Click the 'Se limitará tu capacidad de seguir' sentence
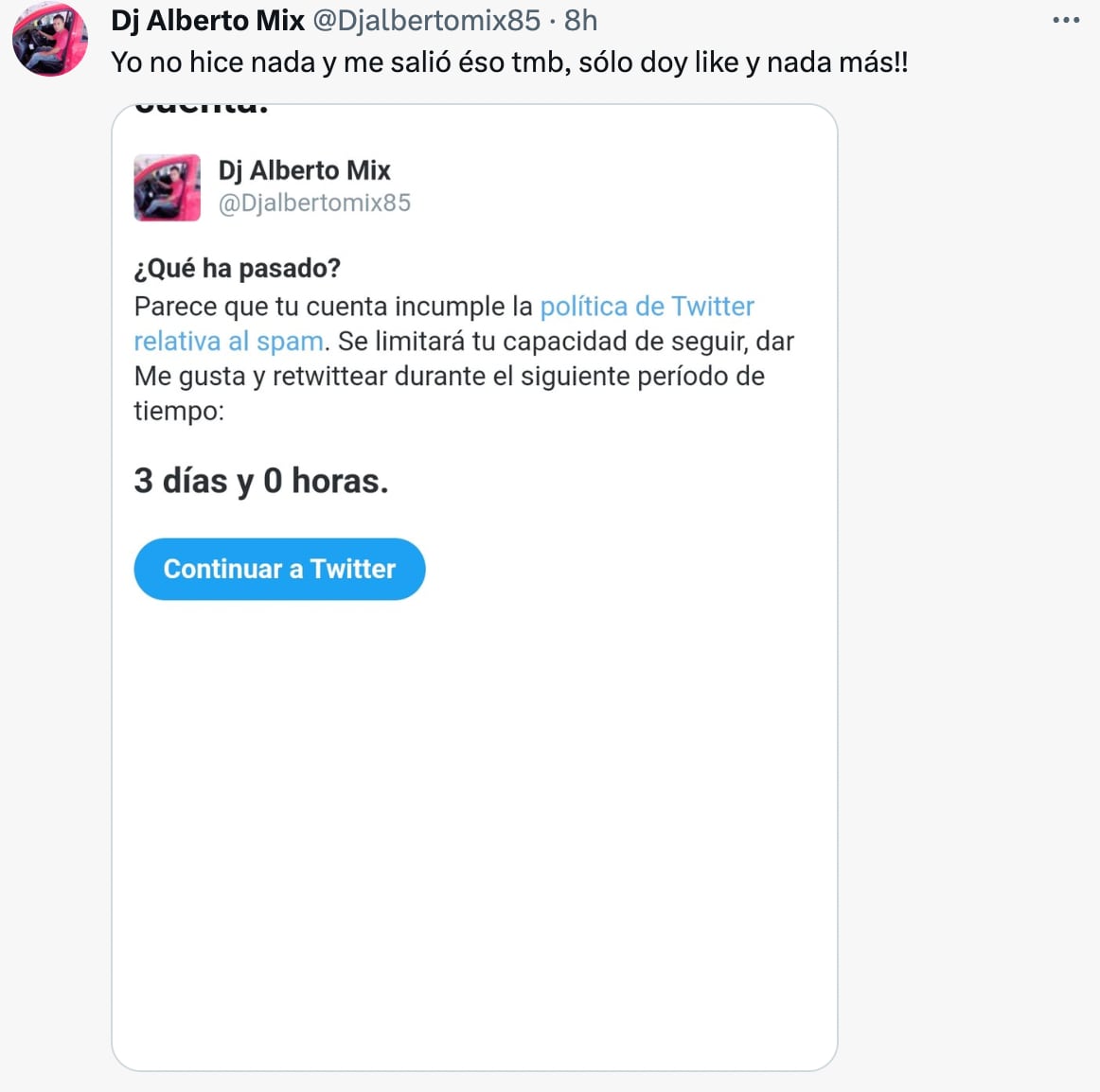1100x1092 pixels. tap(565, 342)
